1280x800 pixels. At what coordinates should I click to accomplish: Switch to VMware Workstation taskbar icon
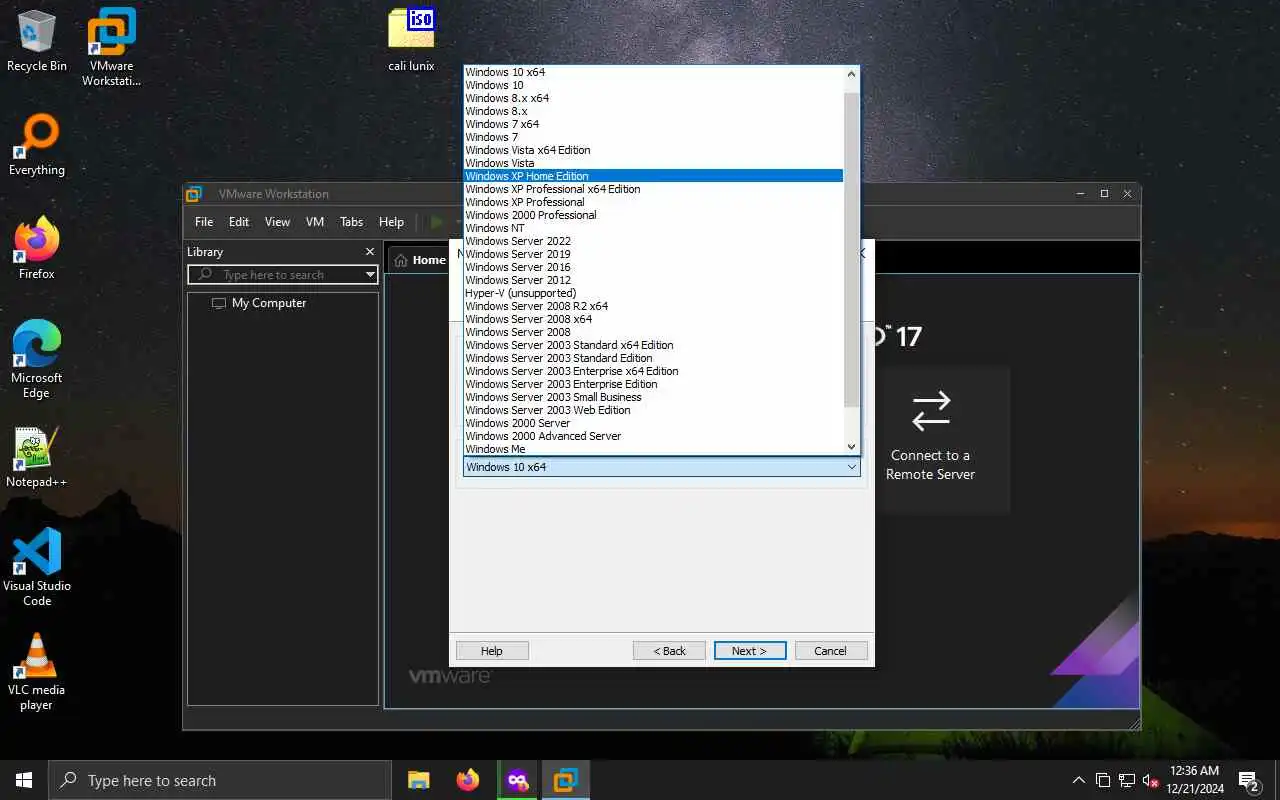coord(565,780)
